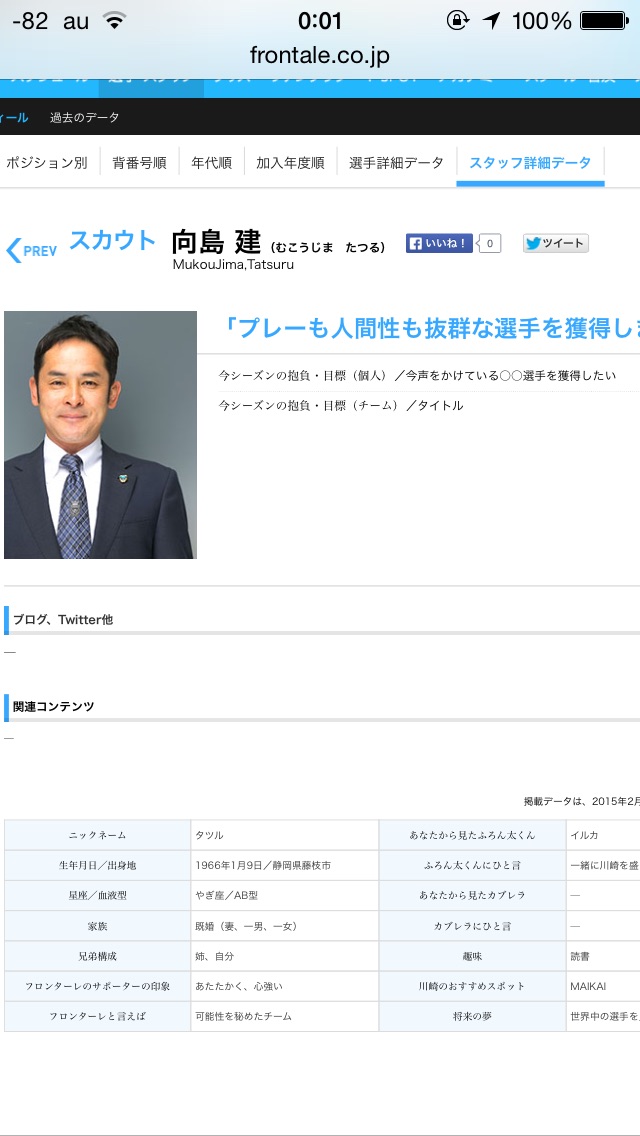
Task: Tap the Facebook like count bubble
Action: (490, 243)
